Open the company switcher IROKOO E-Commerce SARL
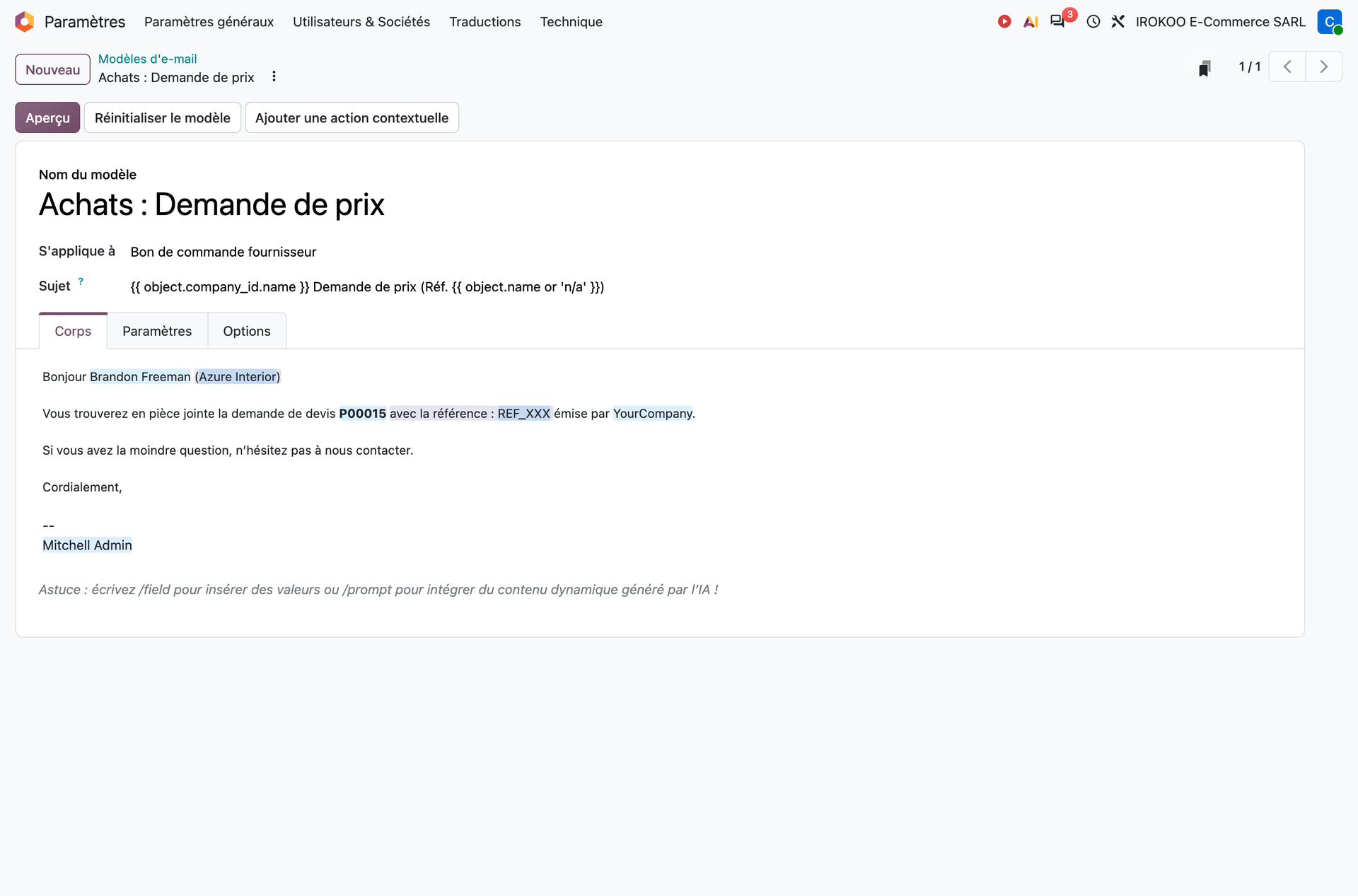This screenshot has height=896, width=1358. tap(1221, 22)
